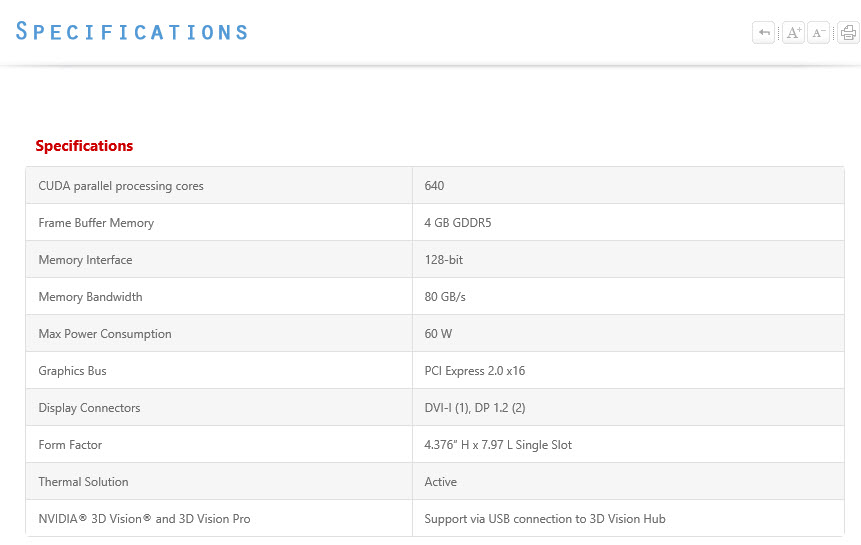Click the Display Connectors label
Image resolution: width=861 pixels, height=545 pixels.
click(89, 408)
